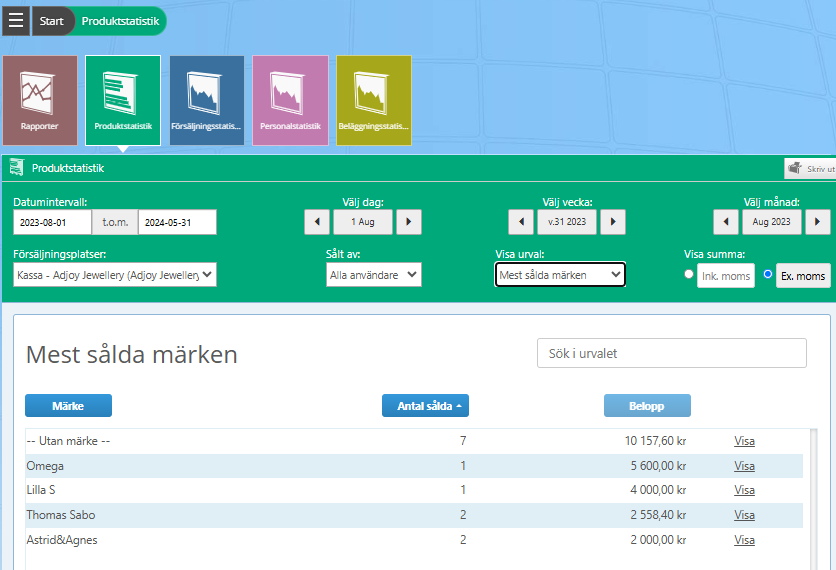
Task: Click the 4 000,00 kr amount
Action: pyautogui.click(x=658, y=490)
